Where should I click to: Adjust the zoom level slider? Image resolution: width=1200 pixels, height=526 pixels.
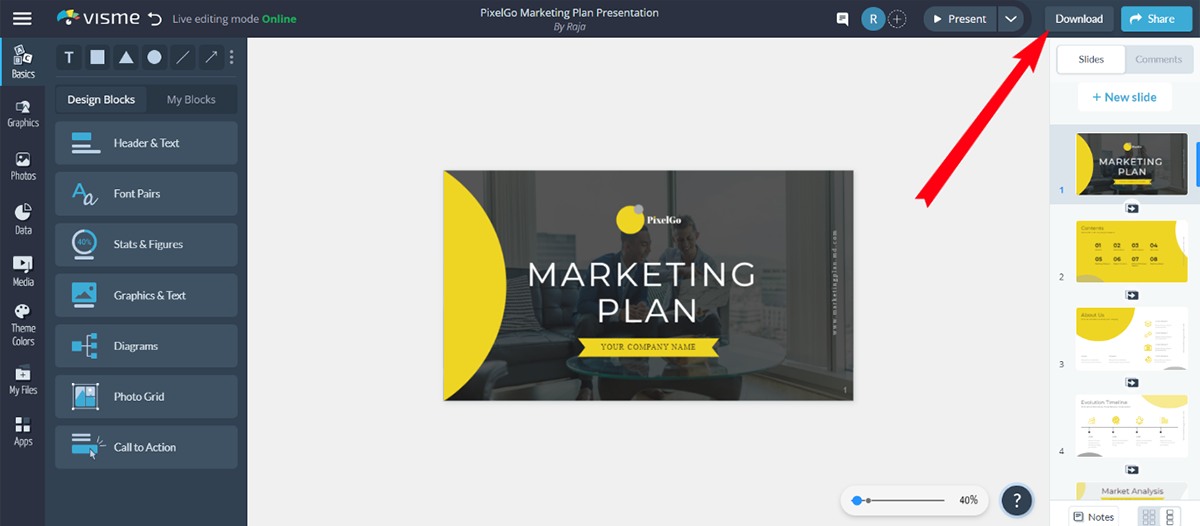click(900, 499)
